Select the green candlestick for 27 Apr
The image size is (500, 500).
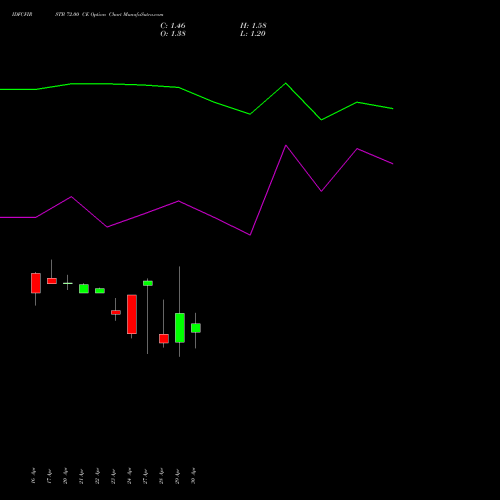pos(148,283)
